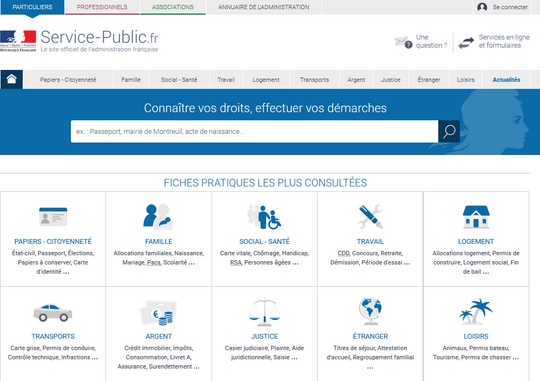Open Services en ligne et formulaires link

(x=504, y=41)
